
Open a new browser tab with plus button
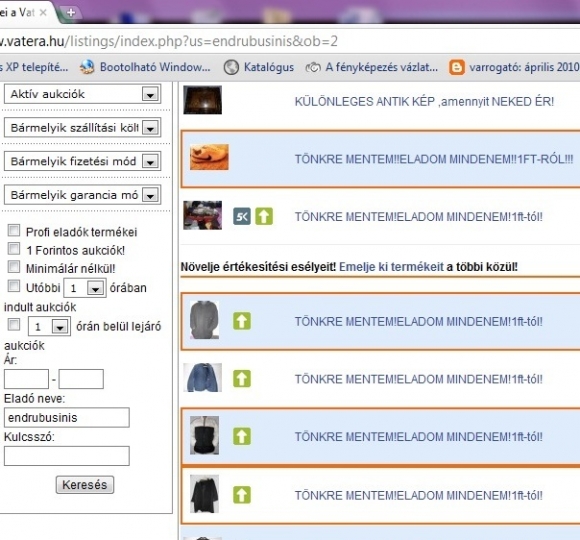coord(70,13)
